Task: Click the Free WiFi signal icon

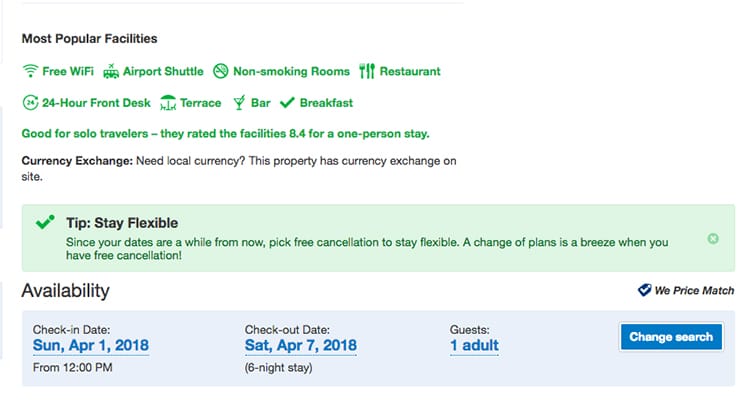Action: coord(30,71)
